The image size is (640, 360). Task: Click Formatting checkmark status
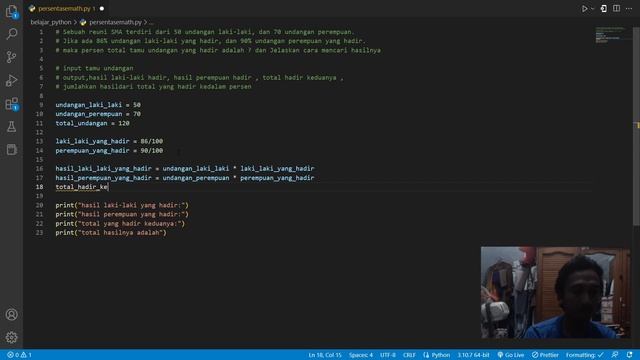(x=584, y=355)
